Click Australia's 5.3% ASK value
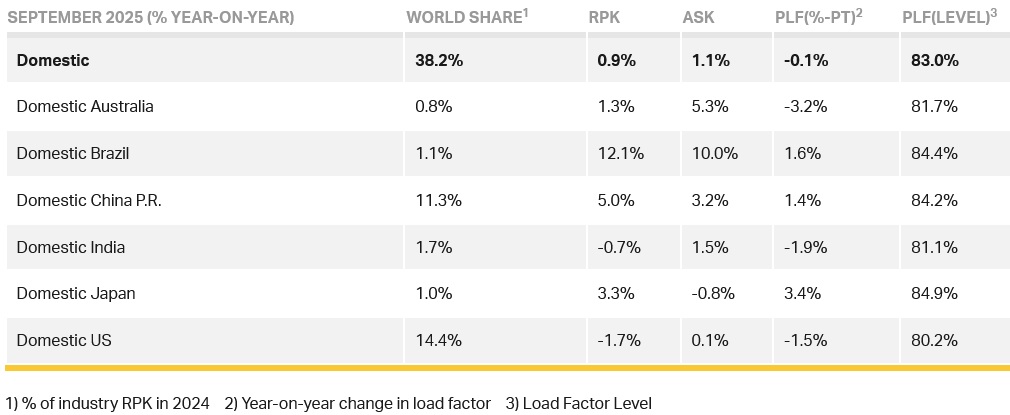1010x415 pixels. [x=709, y=106]
